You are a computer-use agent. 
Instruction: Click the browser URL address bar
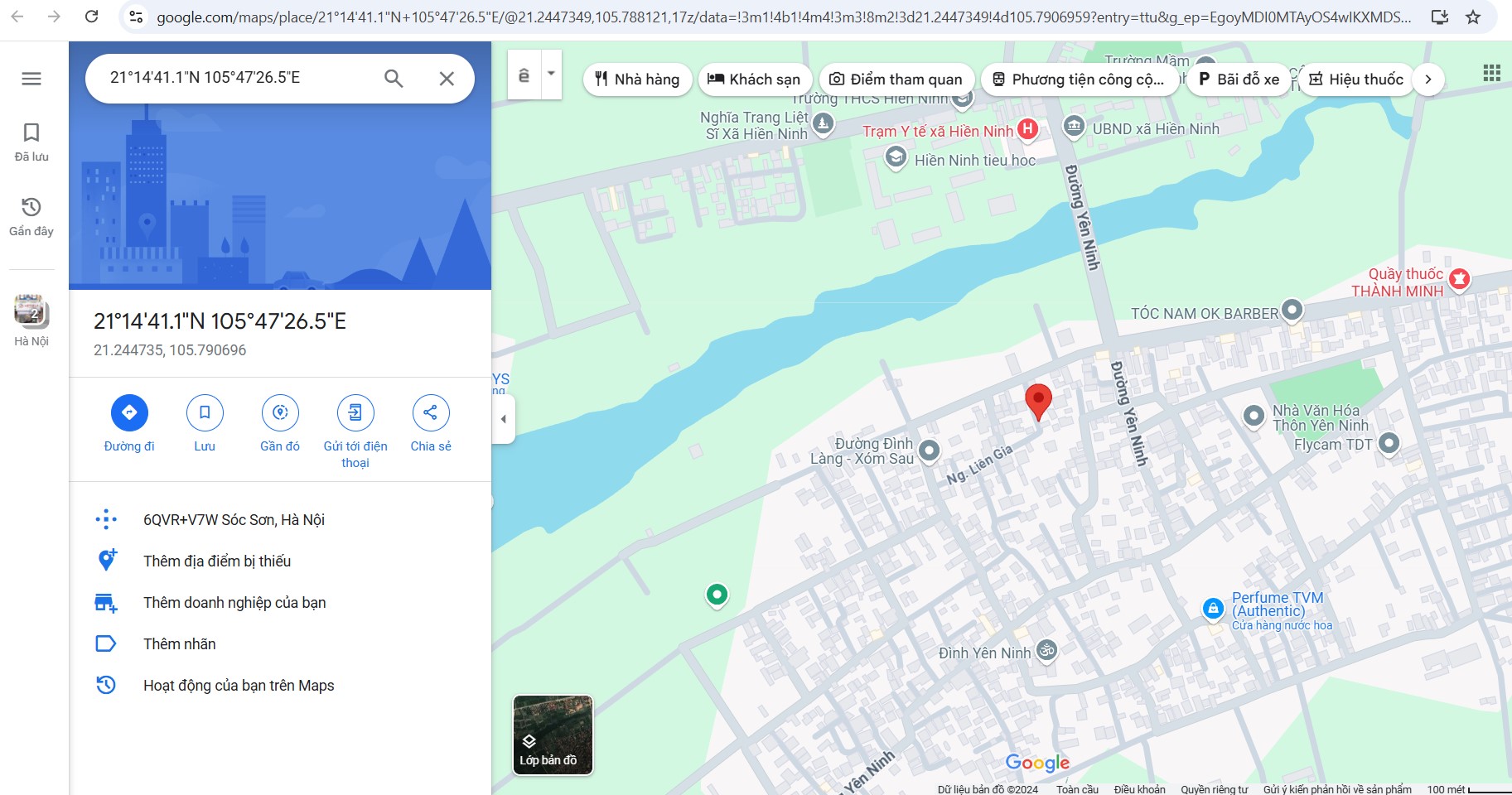click(783, 17)
